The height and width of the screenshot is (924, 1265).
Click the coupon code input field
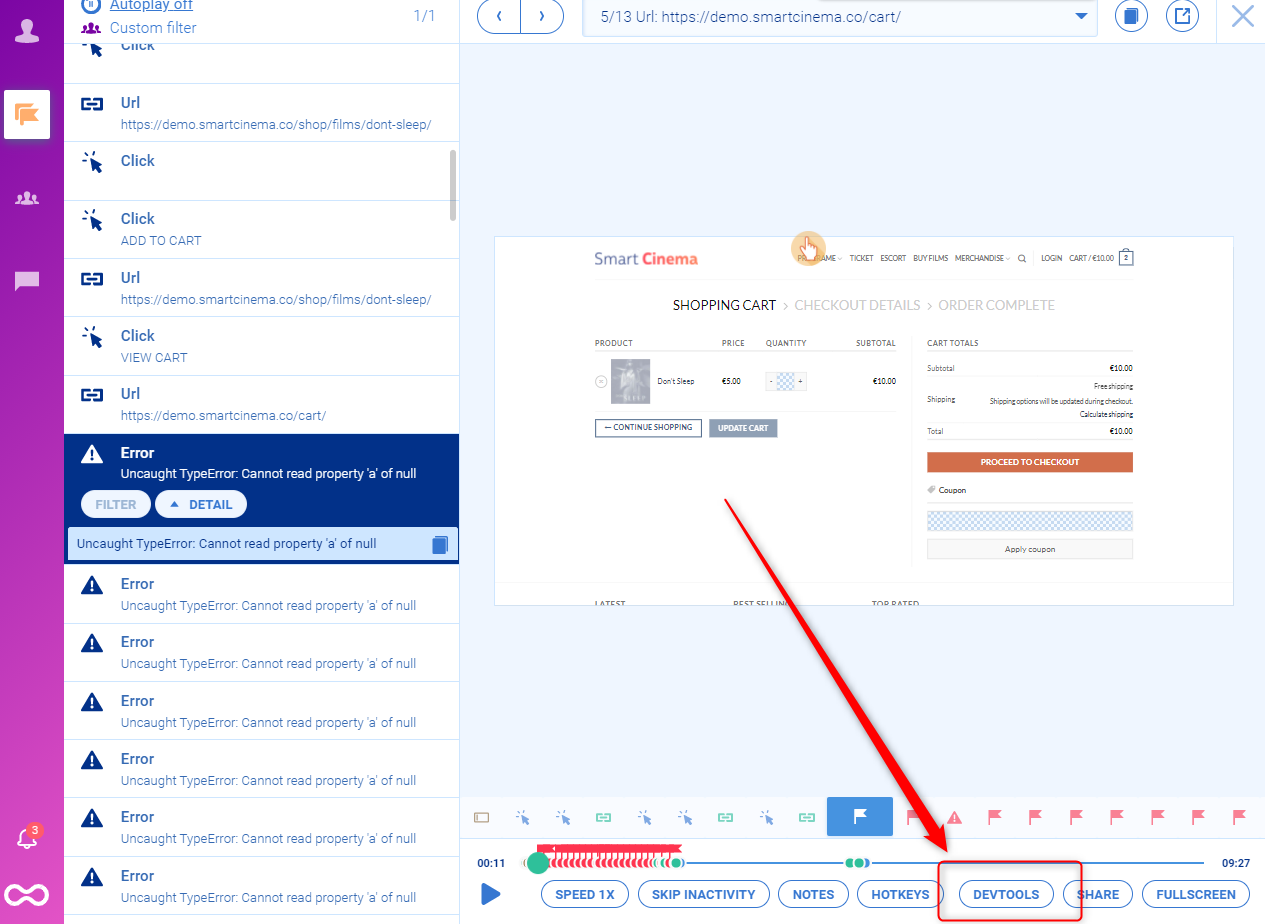tap(1030, 521)
